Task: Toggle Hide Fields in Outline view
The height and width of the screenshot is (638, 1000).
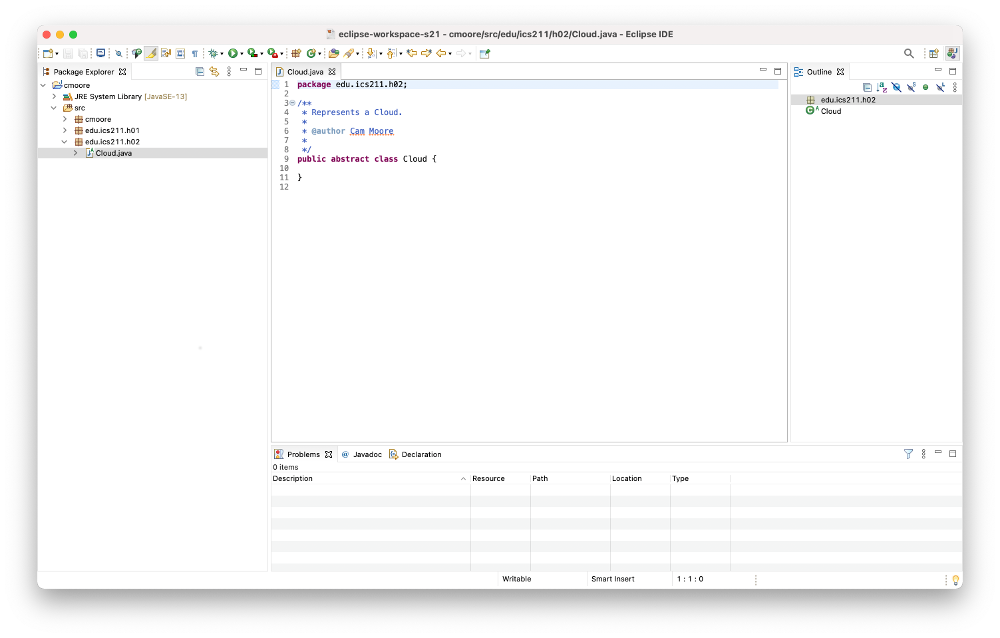Action: (x=896, y=87)
